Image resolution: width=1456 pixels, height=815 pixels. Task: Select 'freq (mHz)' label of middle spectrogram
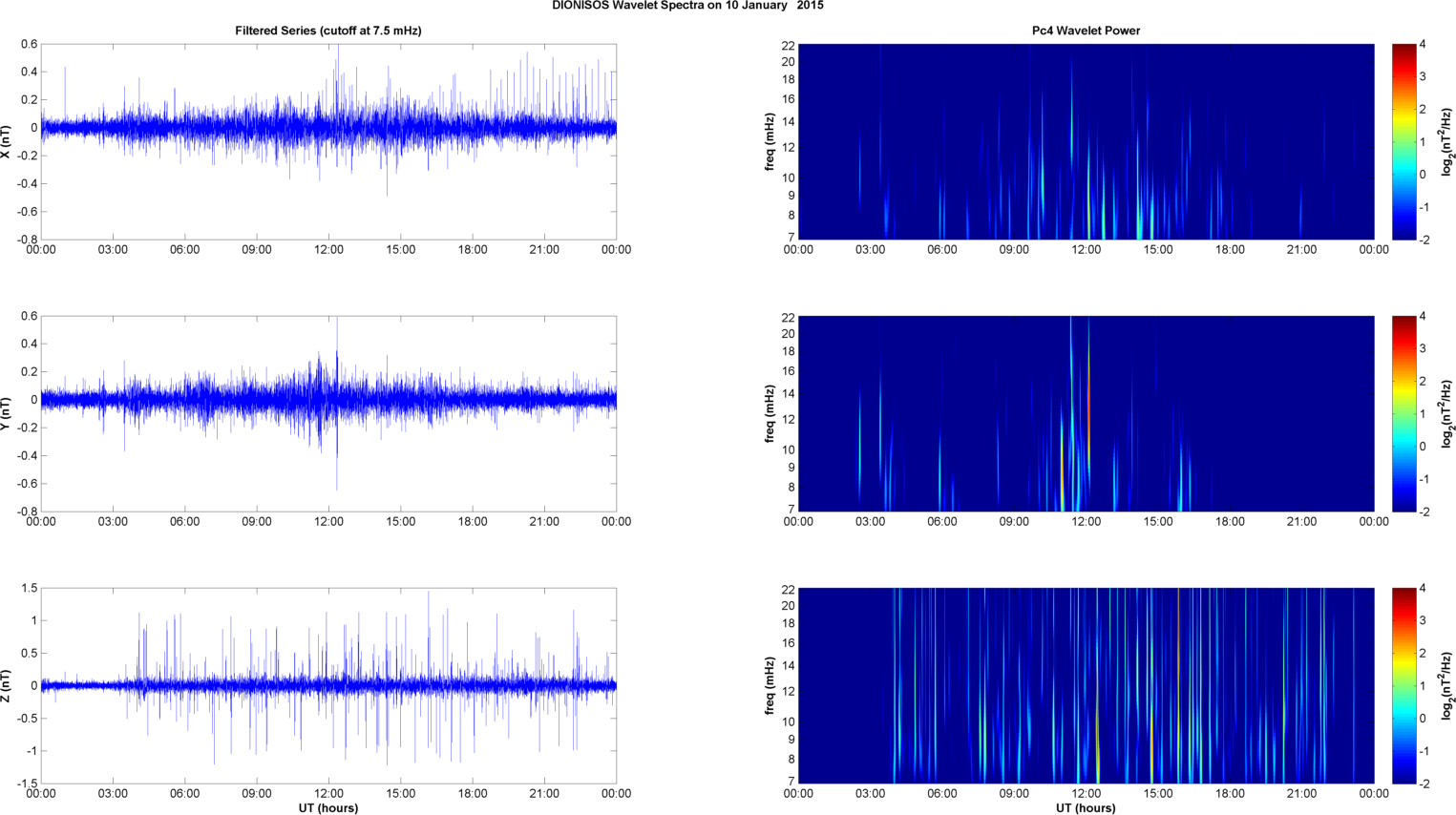(770, 413)
